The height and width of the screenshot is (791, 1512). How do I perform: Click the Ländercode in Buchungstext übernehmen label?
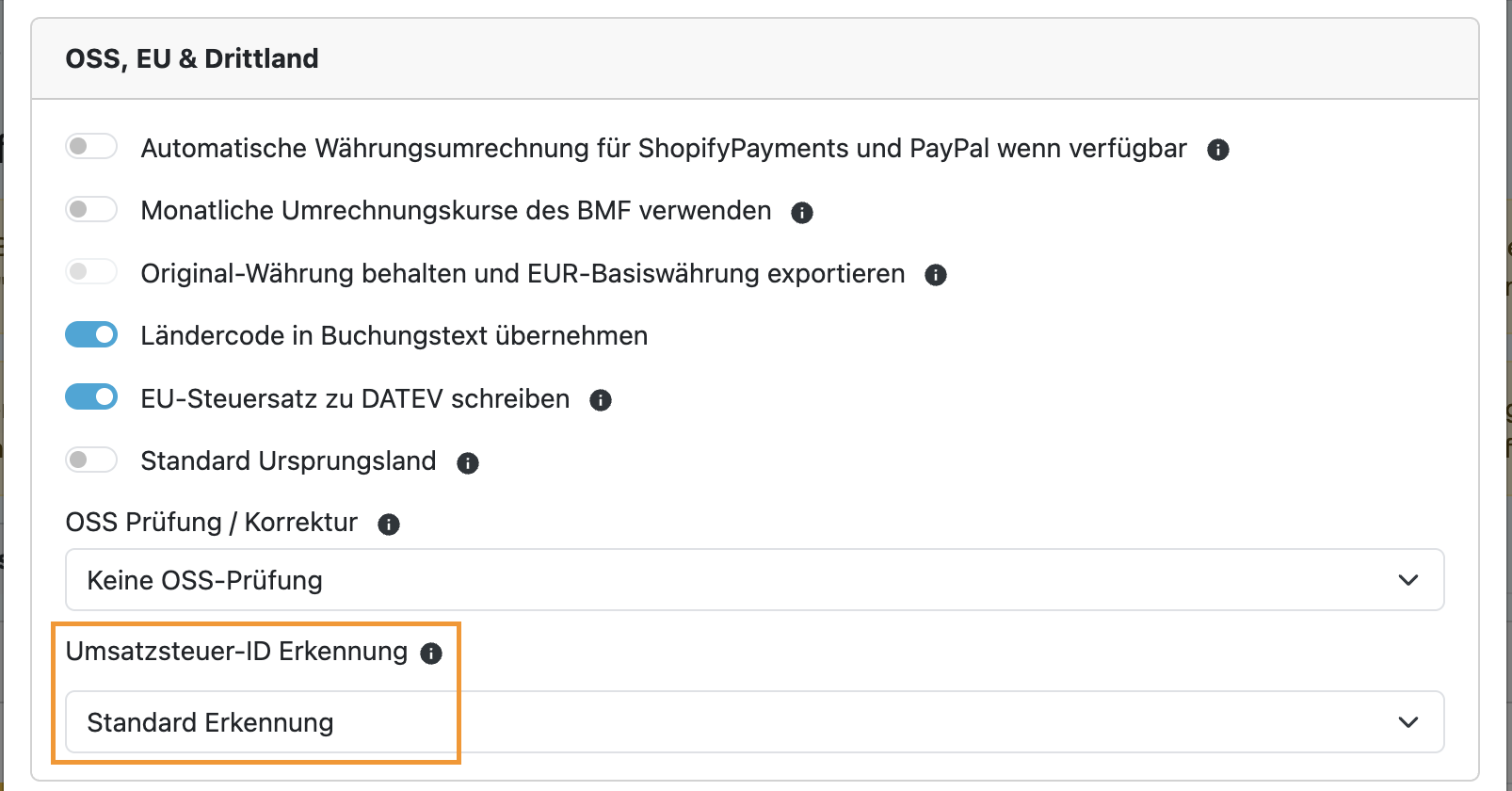(x=394, y=336)
